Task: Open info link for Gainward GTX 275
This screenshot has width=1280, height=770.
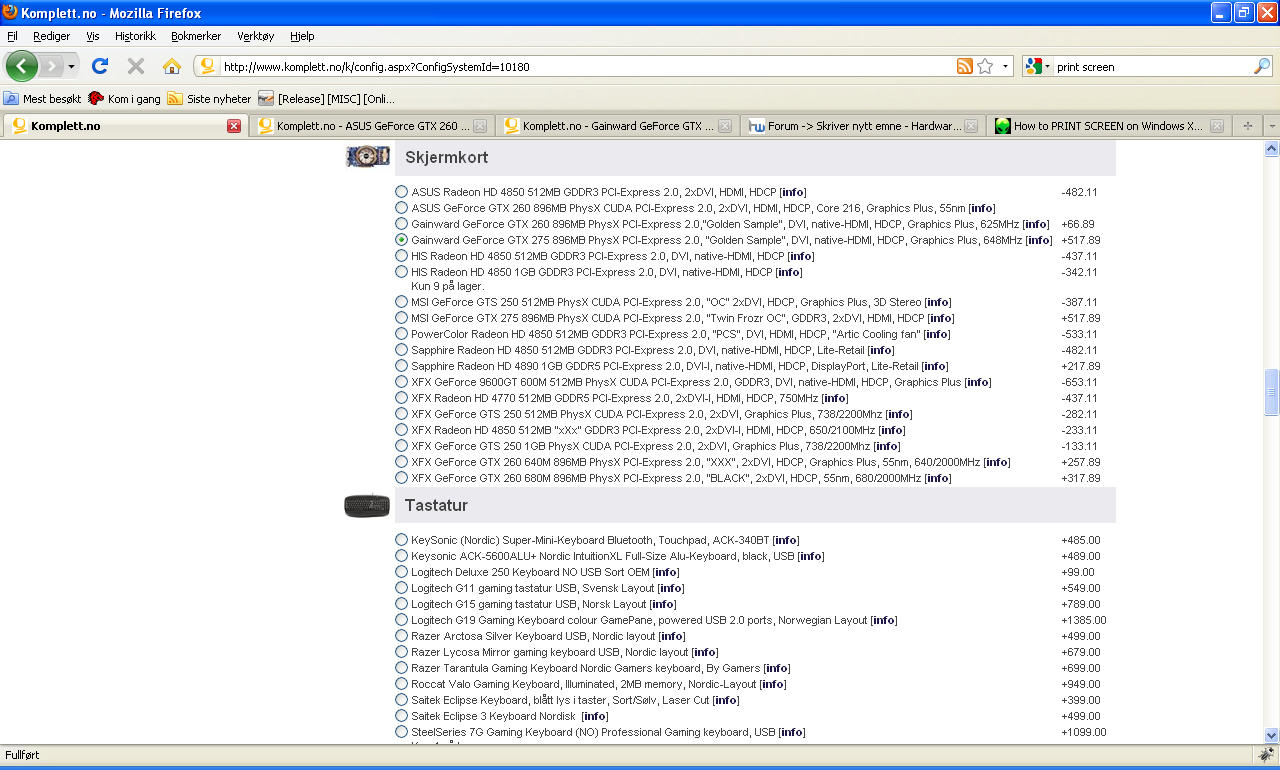Action: click(x=1039, y=240)
